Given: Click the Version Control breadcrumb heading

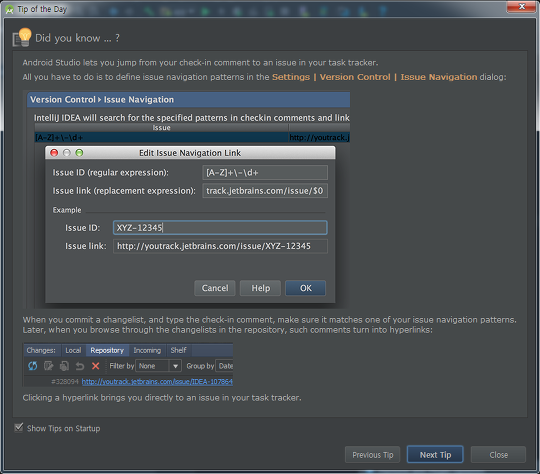Looking at the screenshot, I should pos(62,100).
